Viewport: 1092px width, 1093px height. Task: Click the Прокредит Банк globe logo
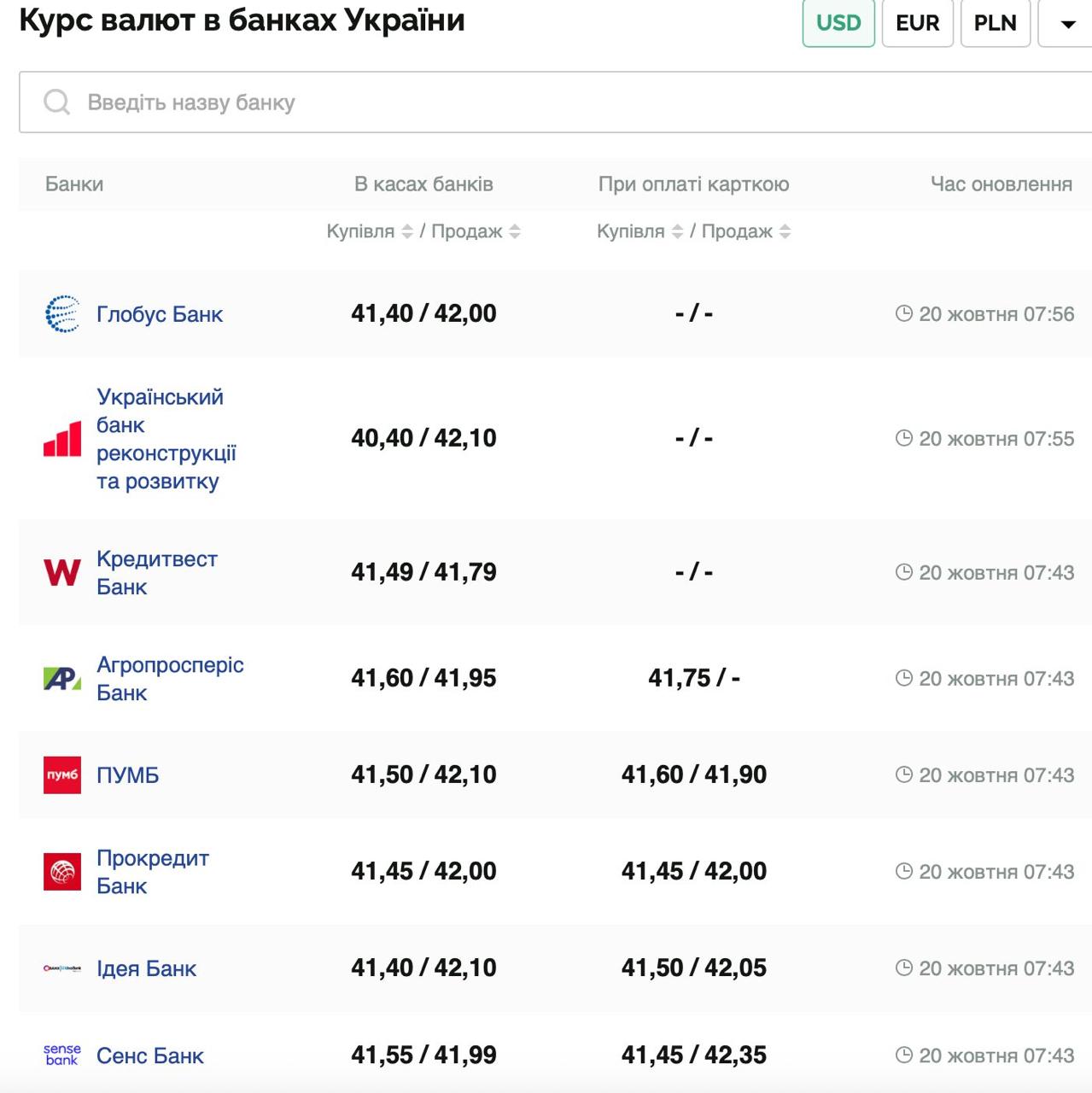(62, 872)
